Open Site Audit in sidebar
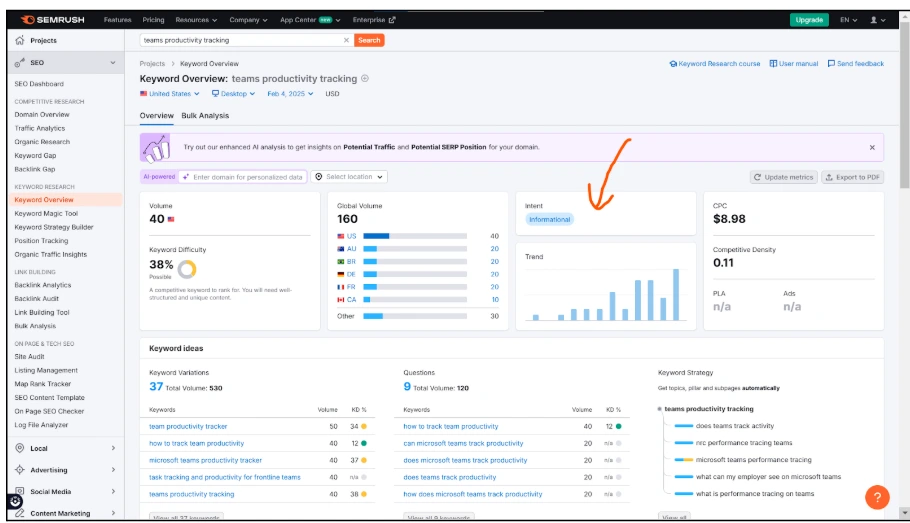The width and height of the screenshot is (910, 523). coord(29,357)
